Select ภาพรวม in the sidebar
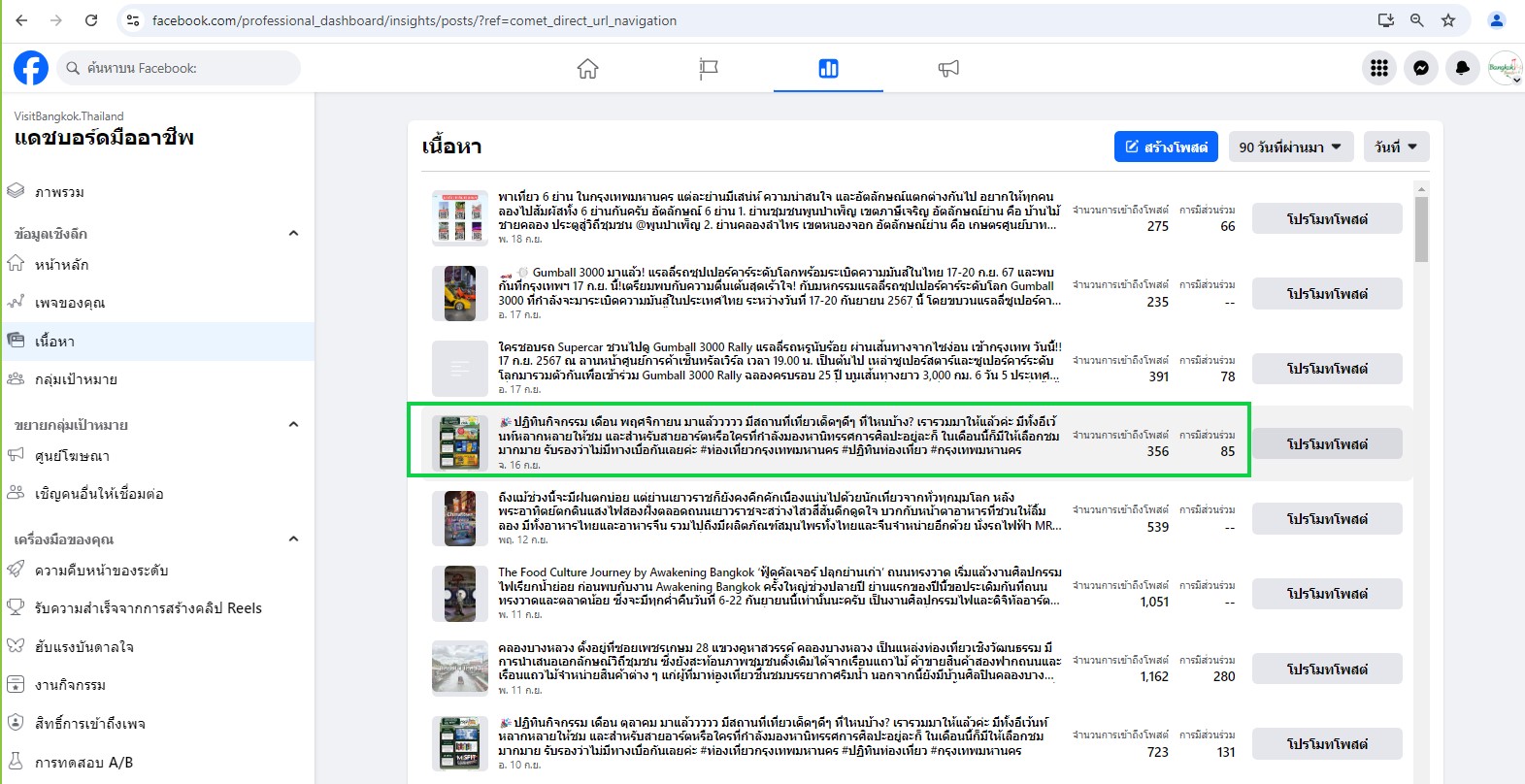This screenshot has height=784, width=1525. click(x=59, y=192)
